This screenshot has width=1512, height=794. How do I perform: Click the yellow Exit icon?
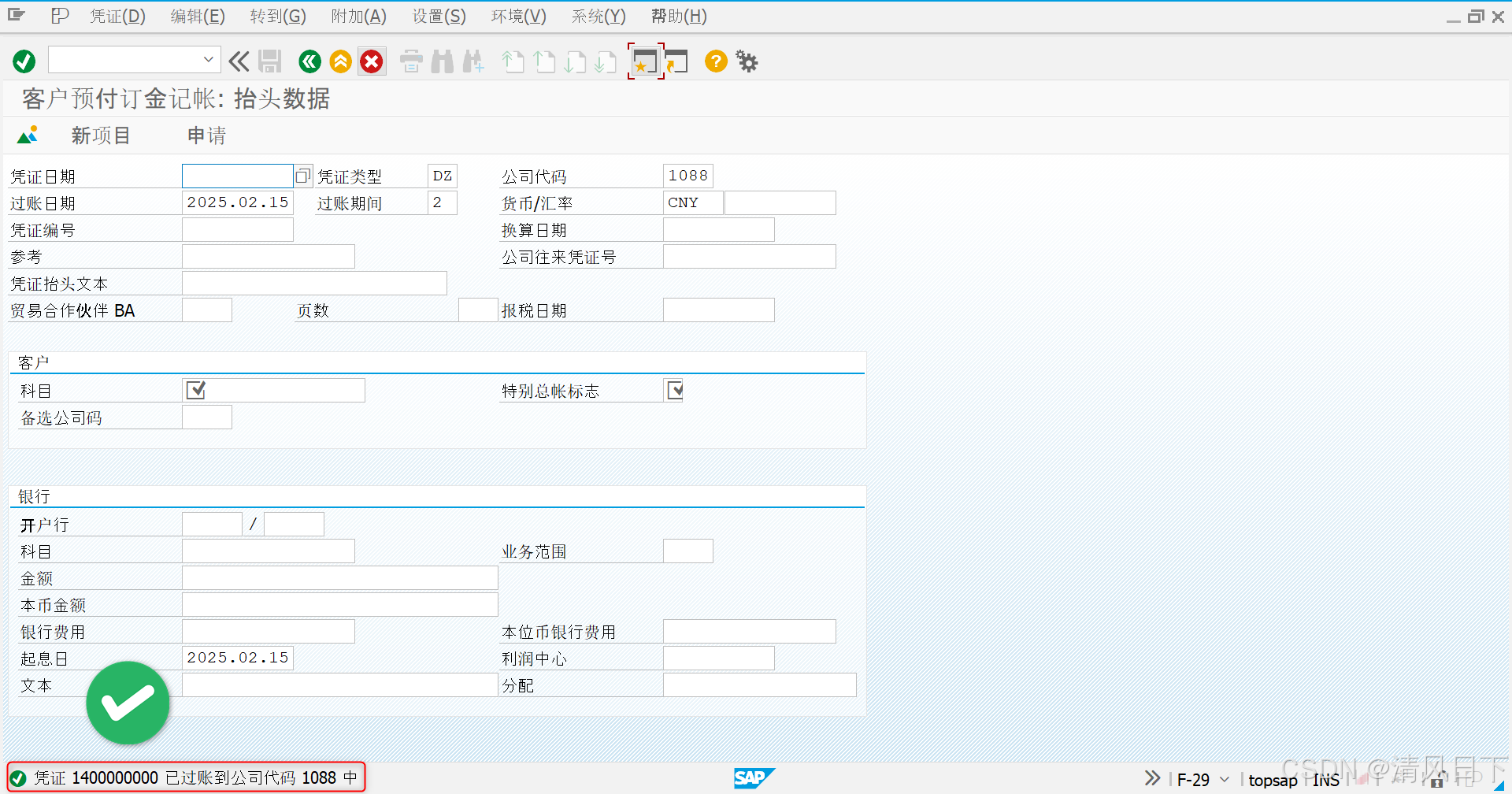(x=340, y=61)
